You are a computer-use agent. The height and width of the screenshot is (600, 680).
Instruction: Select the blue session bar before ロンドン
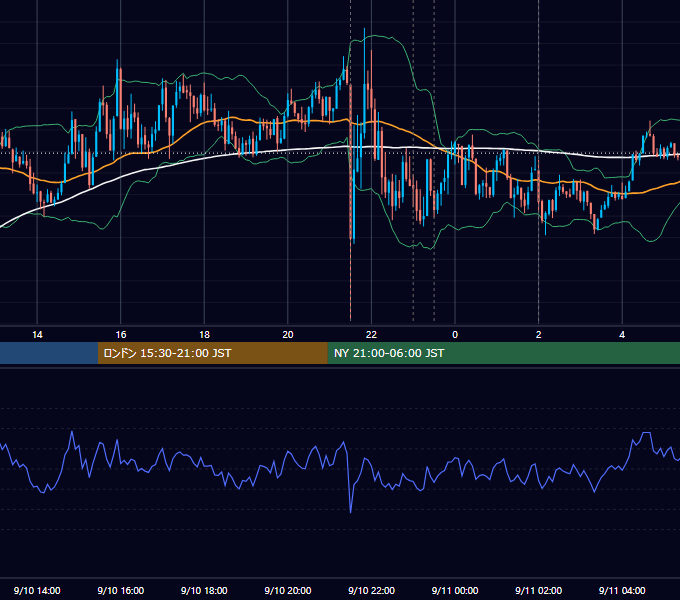49,353
